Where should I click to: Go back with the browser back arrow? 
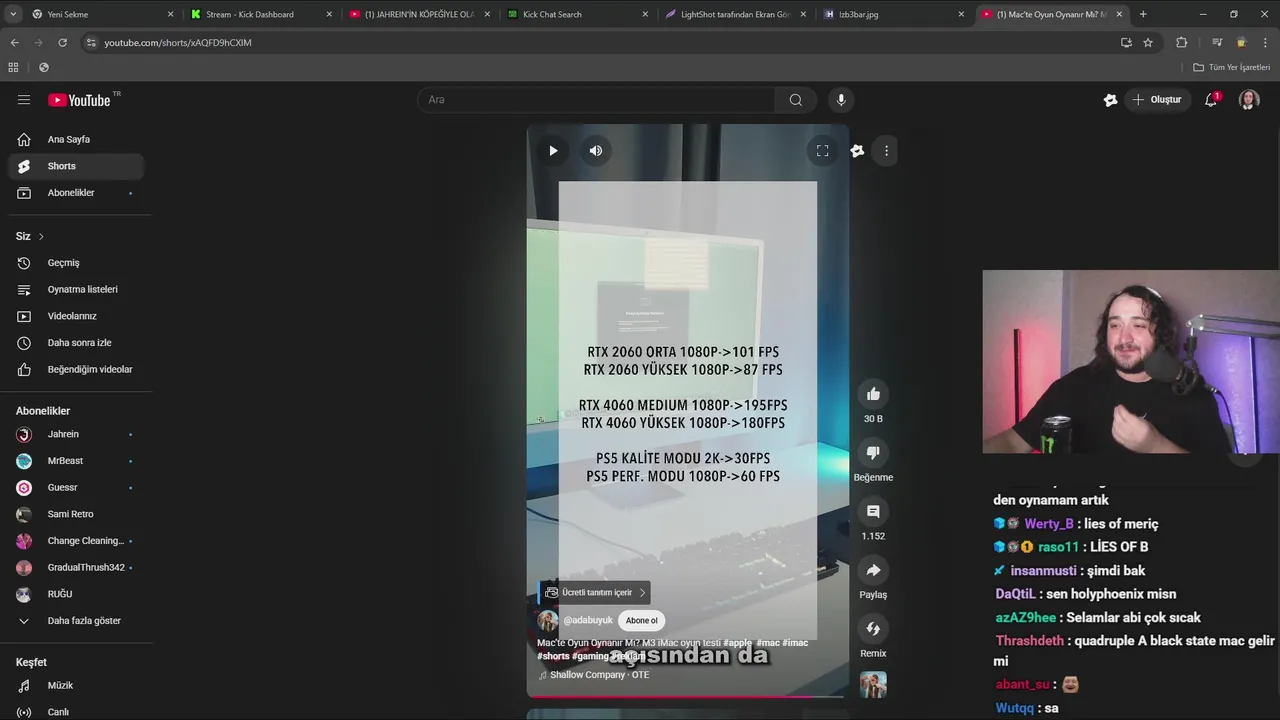tap(14, 43)
